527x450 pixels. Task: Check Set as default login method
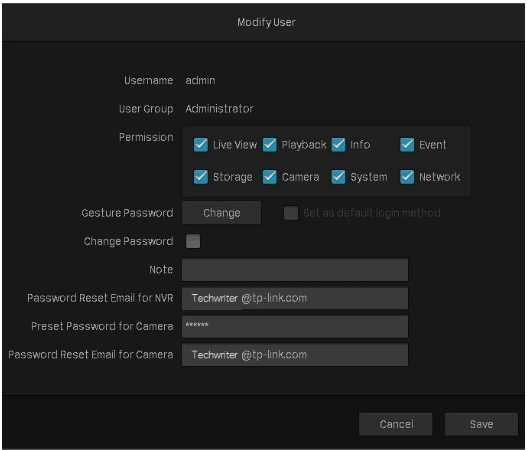[x=291, y=213]
